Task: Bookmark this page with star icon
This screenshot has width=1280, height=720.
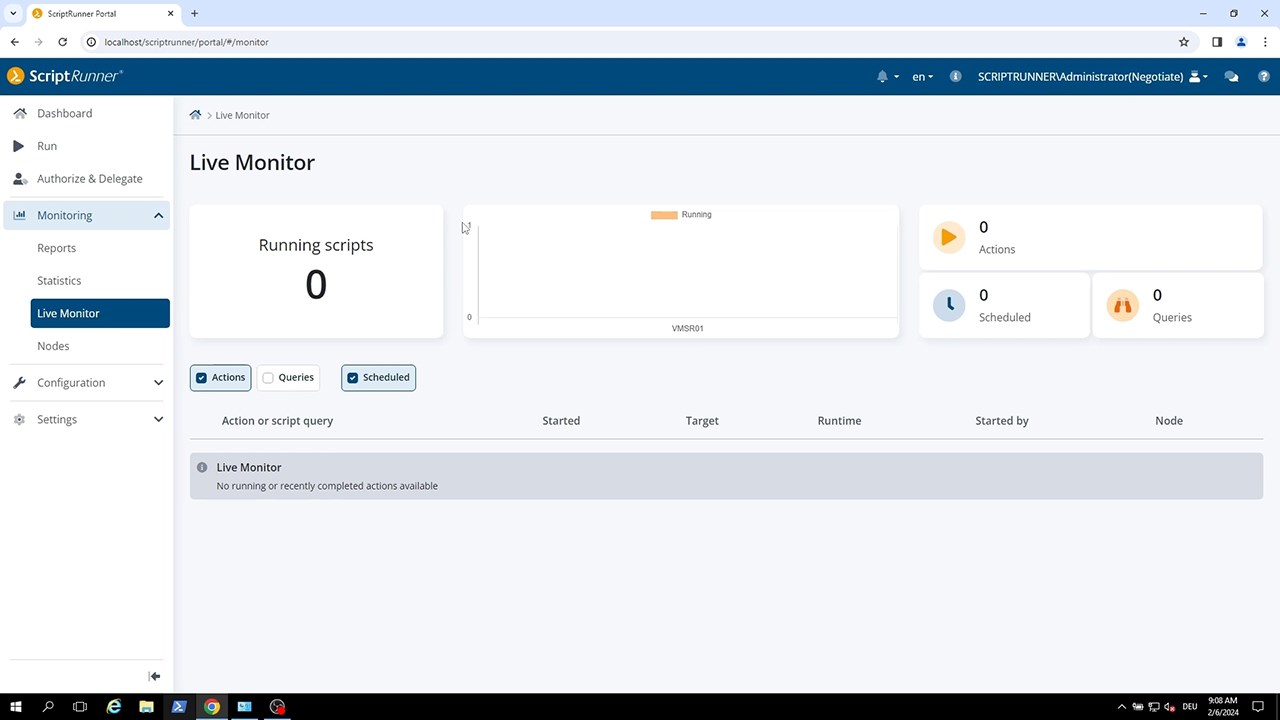Action: [1184, 42]
